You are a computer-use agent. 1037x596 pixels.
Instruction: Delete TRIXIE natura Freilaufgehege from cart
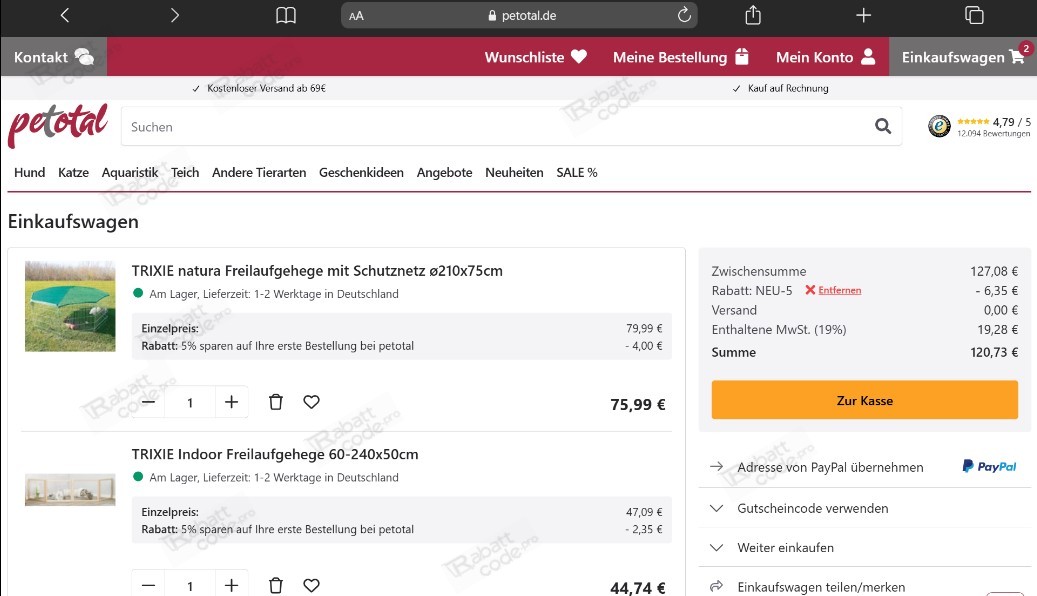click(x=276, y=402)
